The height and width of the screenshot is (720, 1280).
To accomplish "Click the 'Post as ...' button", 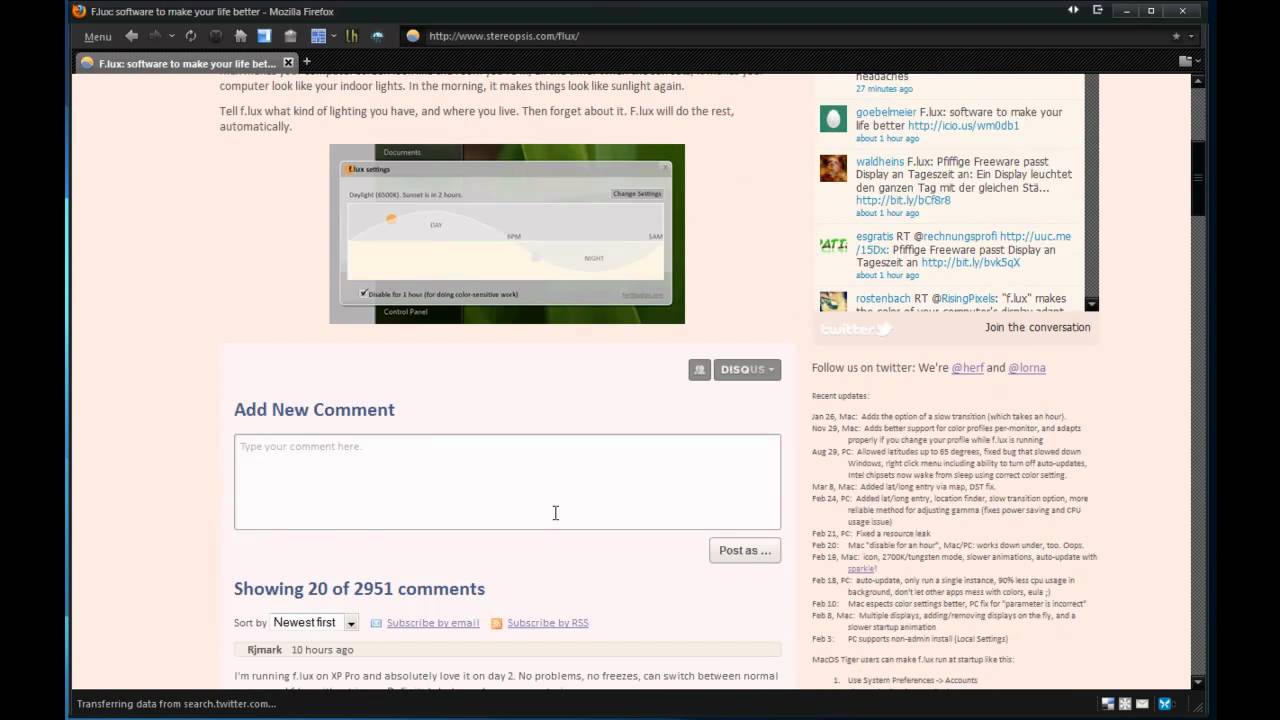I will pos(745,550).
